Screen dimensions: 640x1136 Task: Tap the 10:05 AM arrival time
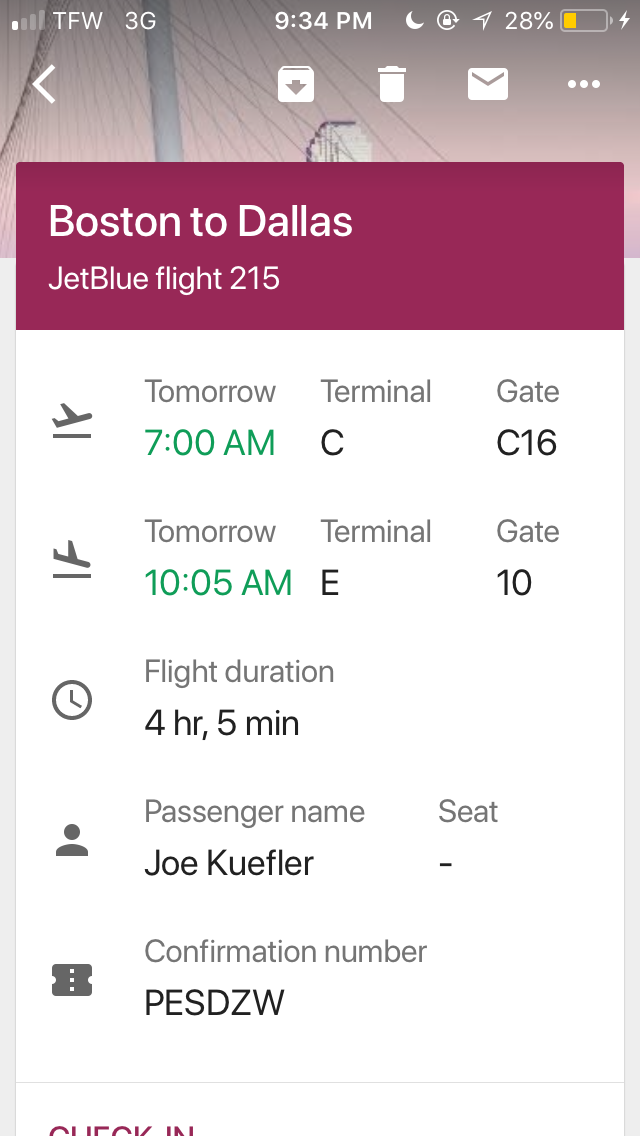(x=218, y=583)
